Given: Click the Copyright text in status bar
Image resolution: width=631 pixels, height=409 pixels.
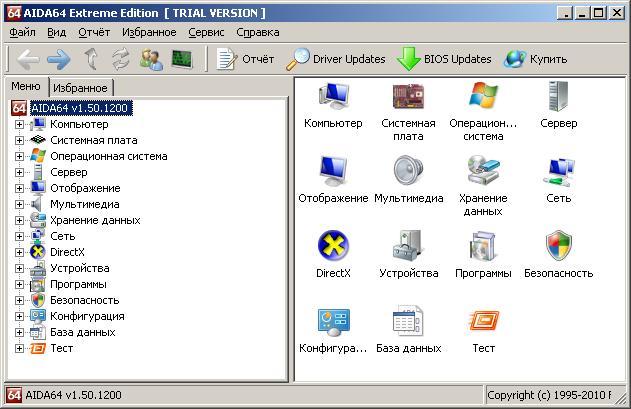Looking at the screenshot, I should 550,395.
